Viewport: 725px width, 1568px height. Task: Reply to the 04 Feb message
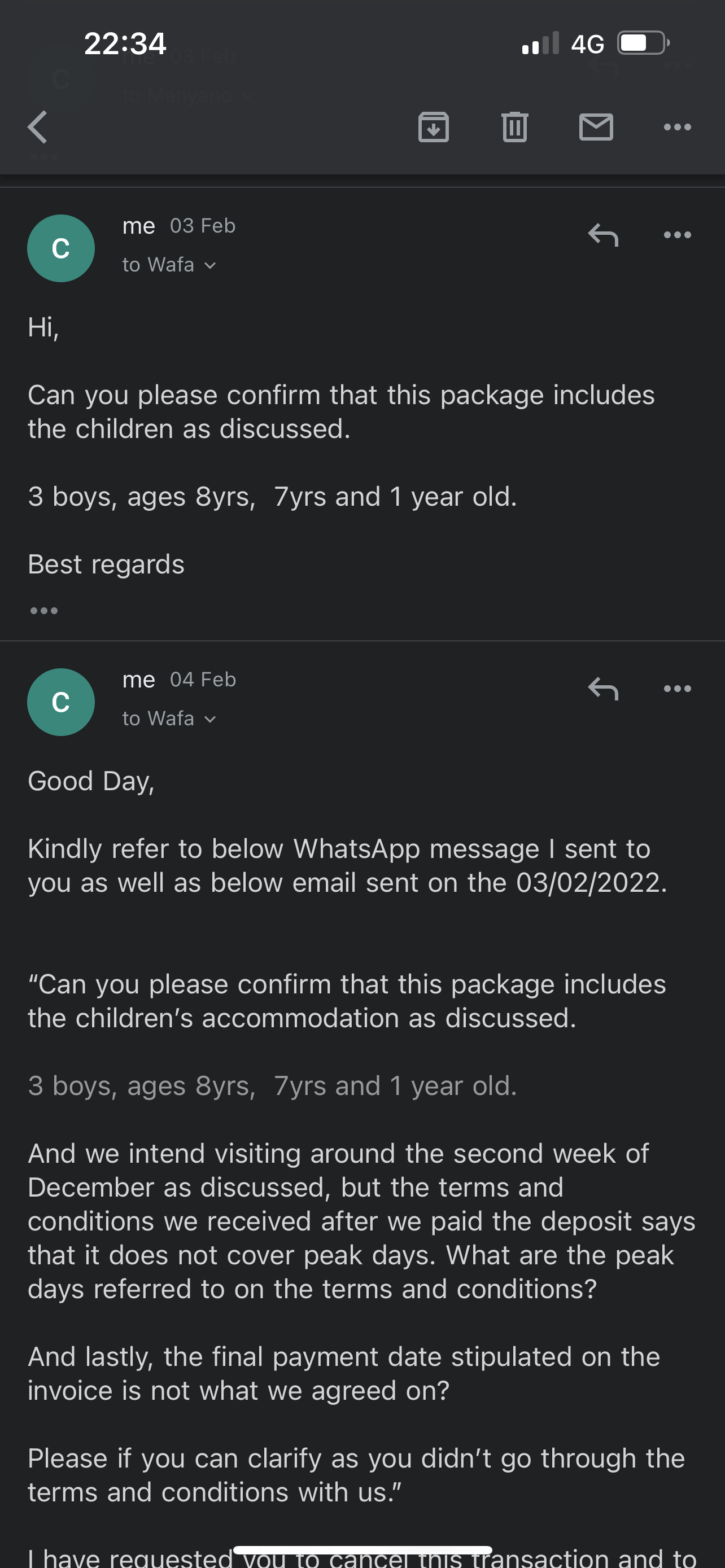[x=603, y=689]
